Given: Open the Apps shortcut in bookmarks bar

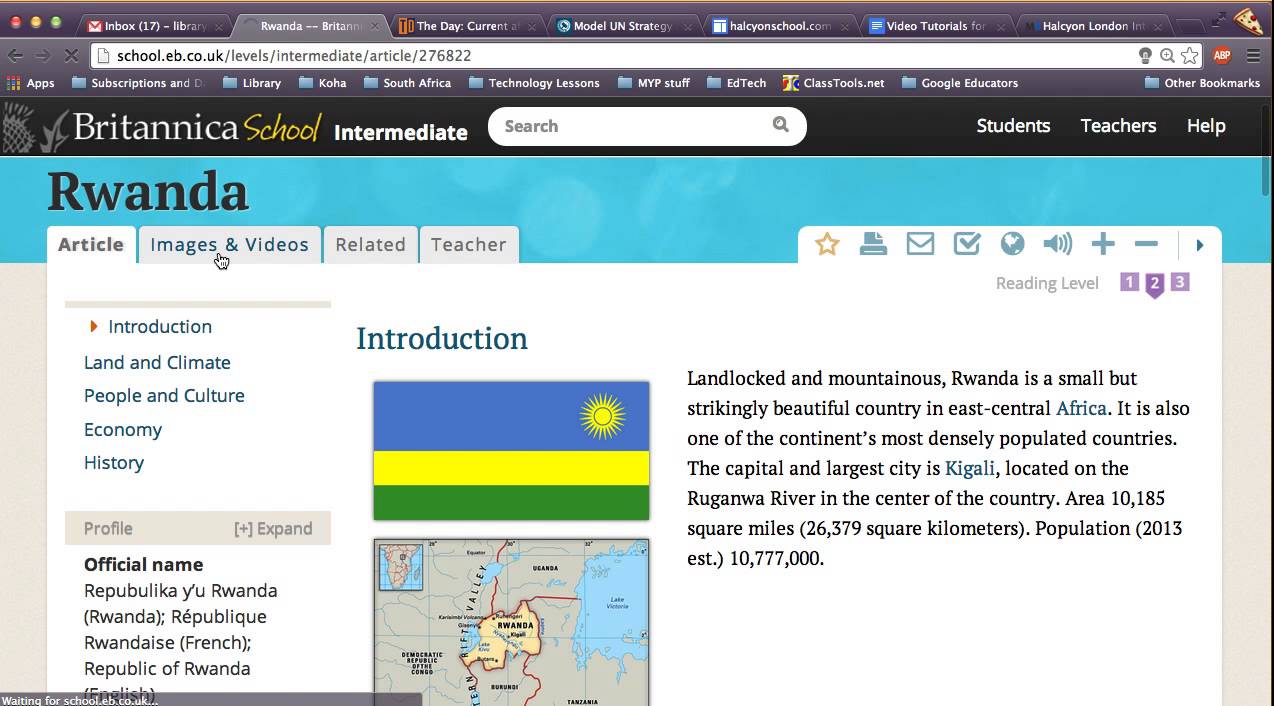Looking at the screenshot, I should pyautogui.click(x=31, y=83).
